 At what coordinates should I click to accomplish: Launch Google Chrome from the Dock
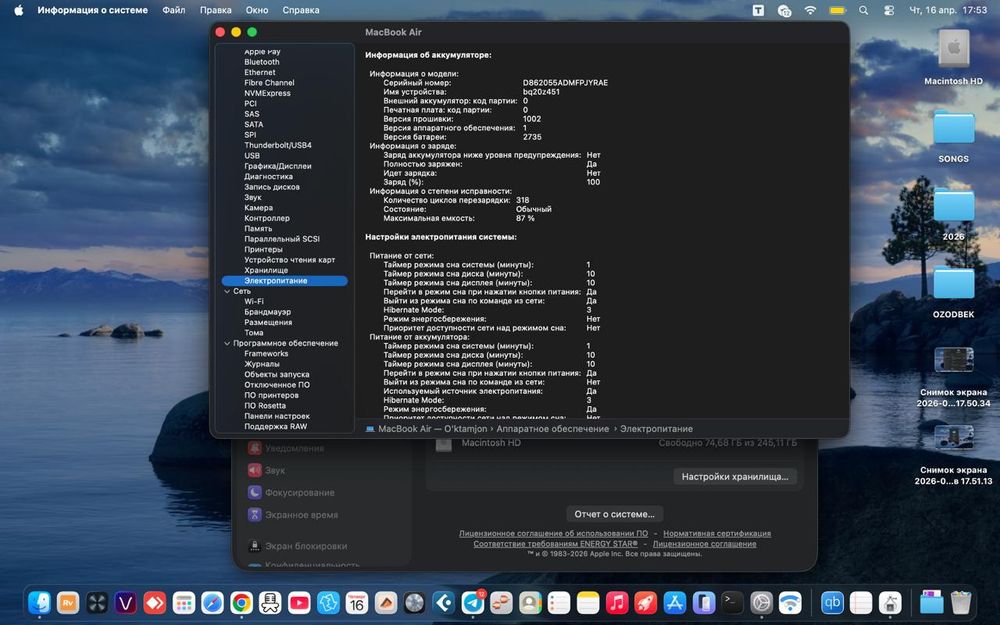(x=241, y=603)
